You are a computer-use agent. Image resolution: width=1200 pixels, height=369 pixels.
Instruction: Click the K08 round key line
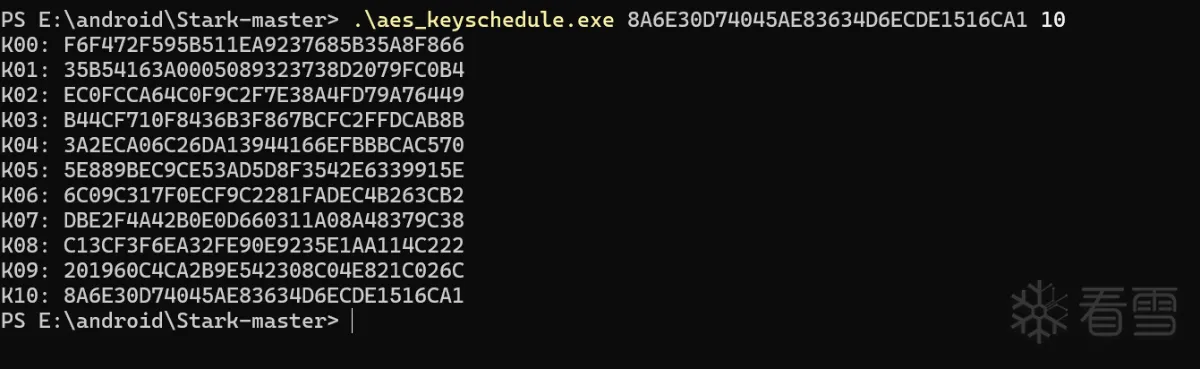point(233,245)
